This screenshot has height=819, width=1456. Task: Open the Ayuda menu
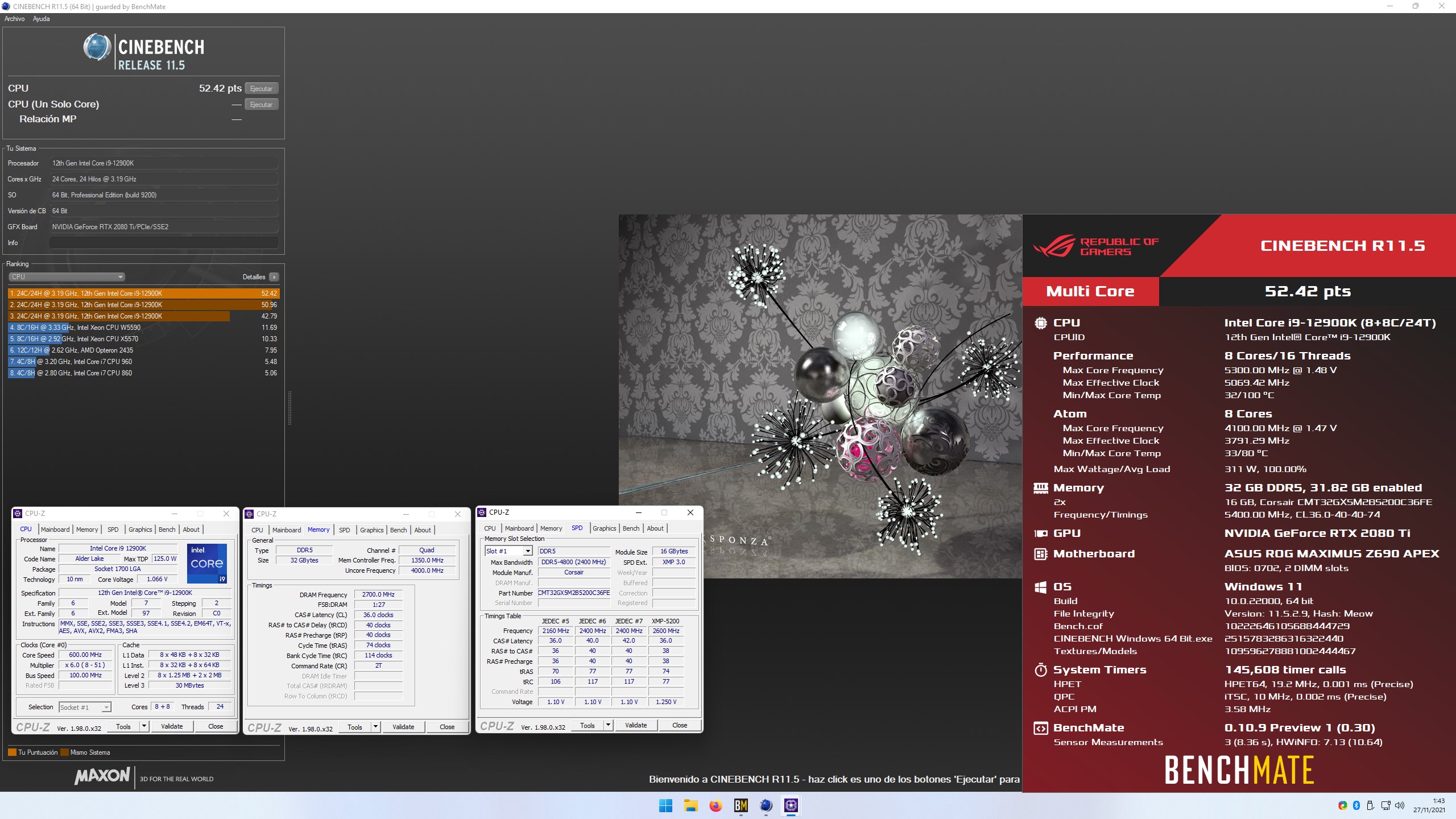pyautogui.click(x=41, y=19)
